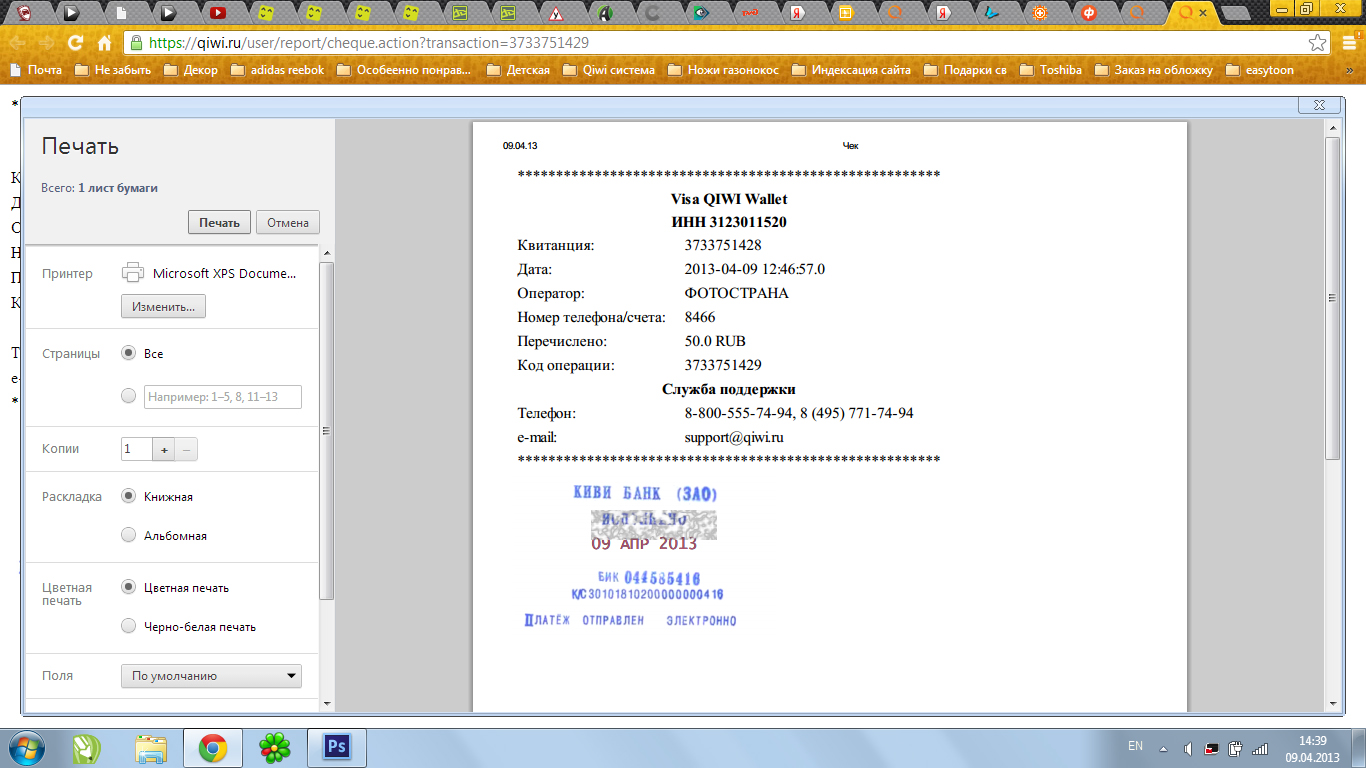The width and height of the screenshot is (1366, 768).
Task: Choose 'Книжная' portrait layout
Action: (128, 496)
